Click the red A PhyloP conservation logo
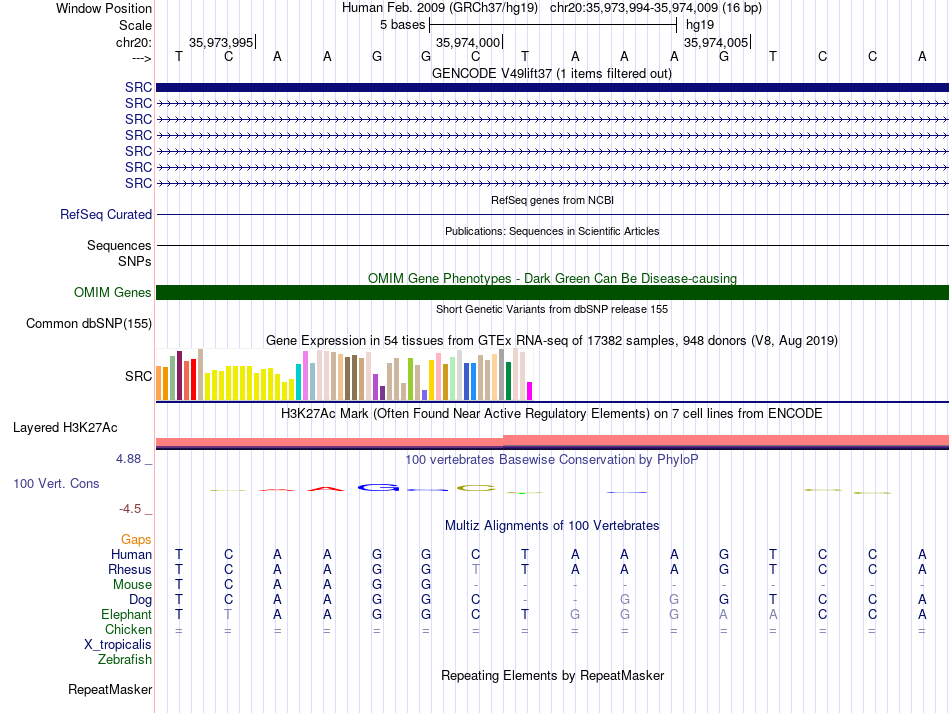The height and width of the screenshot is (713, 950). tap(326, 488)
